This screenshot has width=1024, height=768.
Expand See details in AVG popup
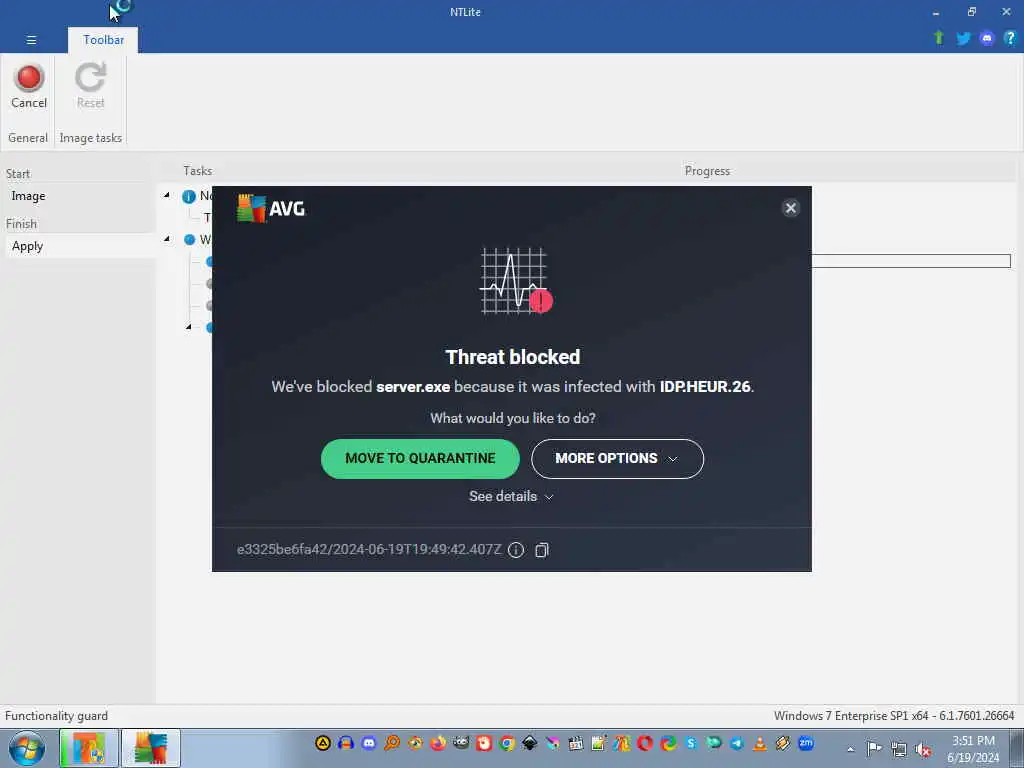click(x=511, y=496)
